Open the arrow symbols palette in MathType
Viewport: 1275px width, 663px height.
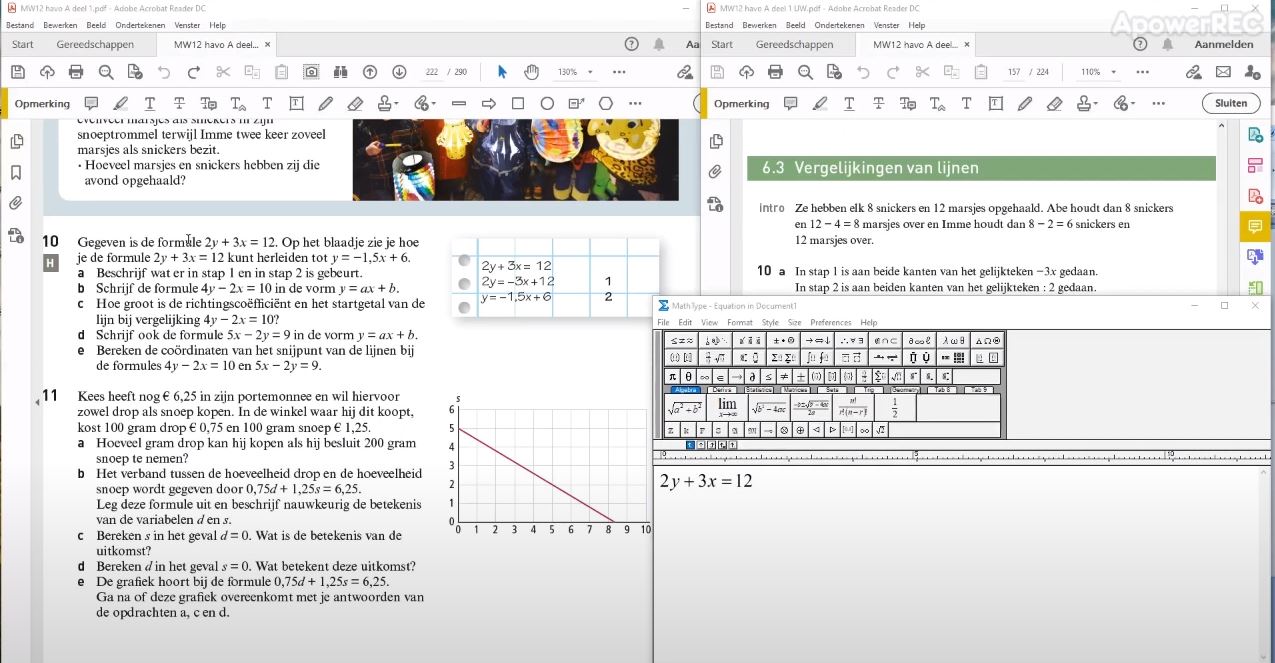pos(819,340)
